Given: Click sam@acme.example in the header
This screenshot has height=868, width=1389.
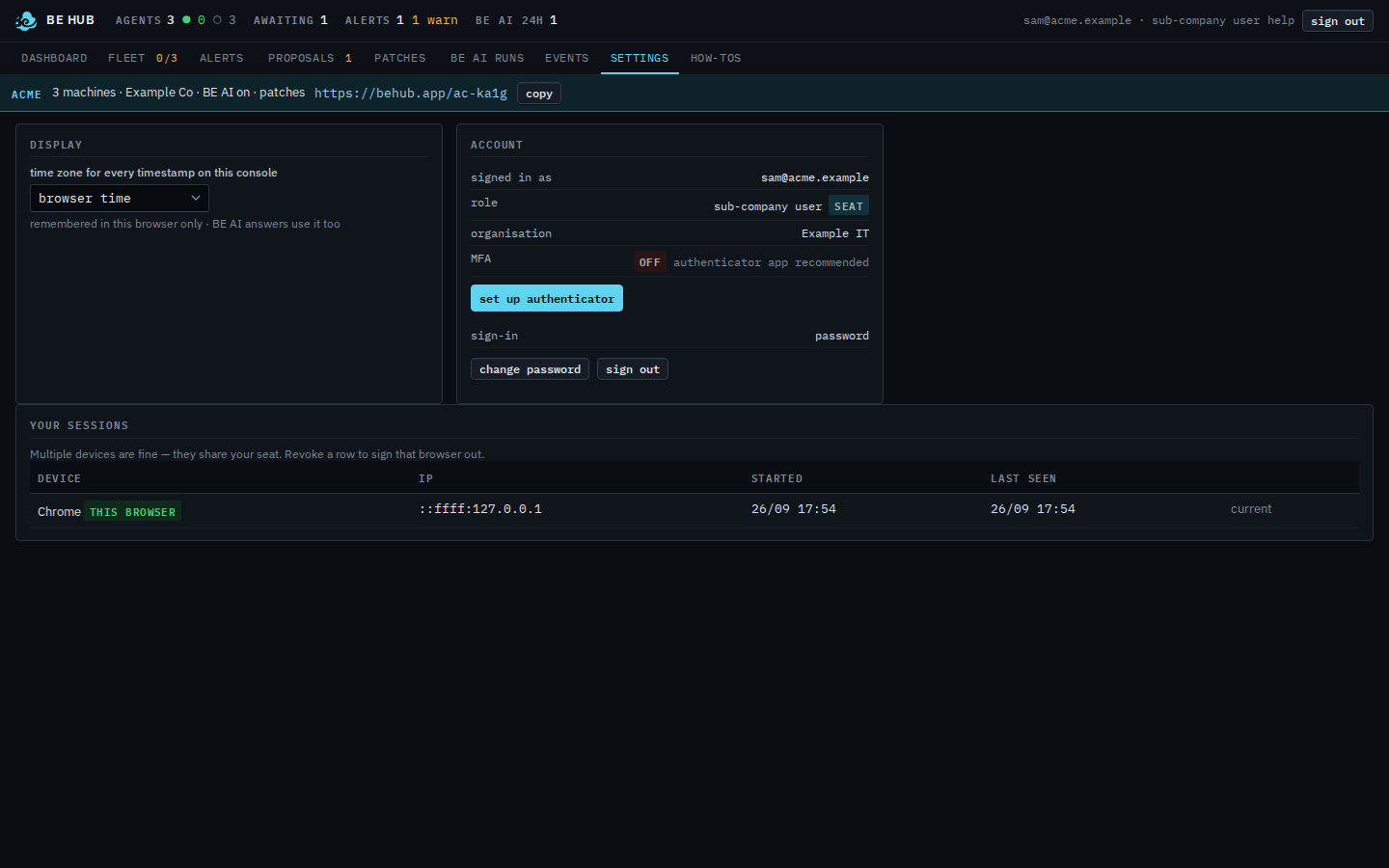Looking at the screenshot, I should [1077, 20].
